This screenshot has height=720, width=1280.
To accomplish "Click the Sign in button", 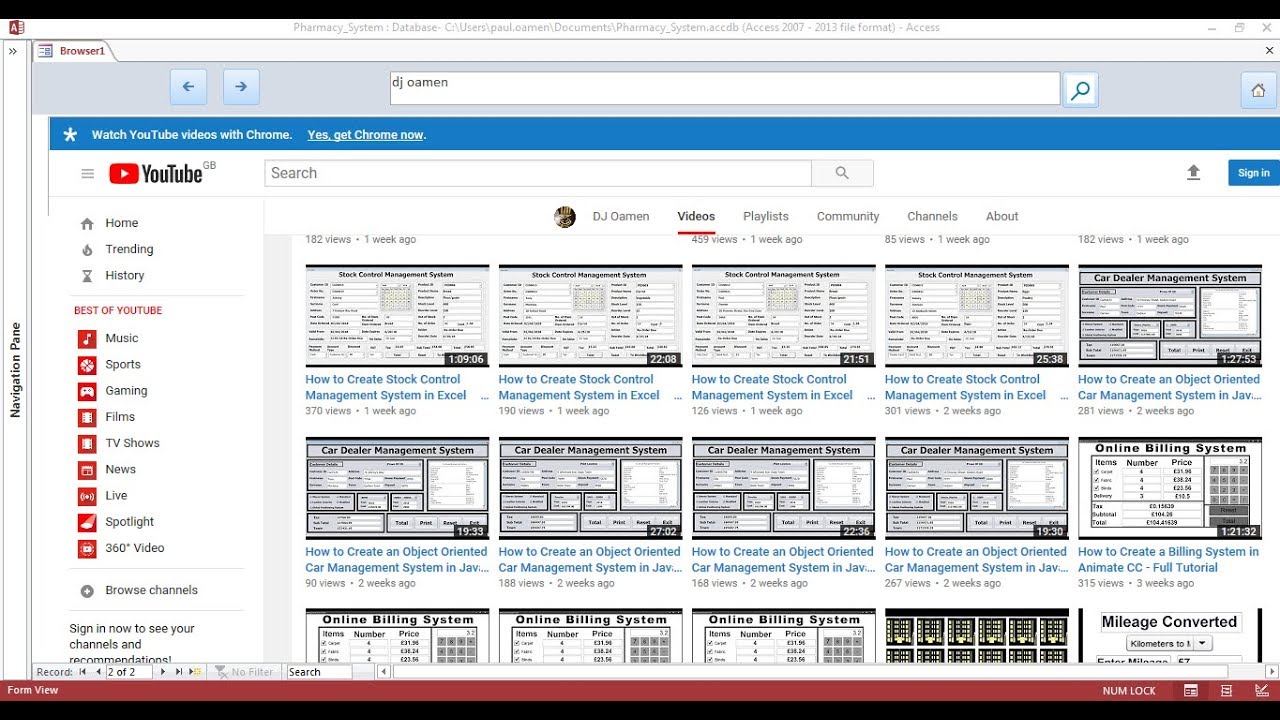I will pyautogui.click(x=1253, y=173).
